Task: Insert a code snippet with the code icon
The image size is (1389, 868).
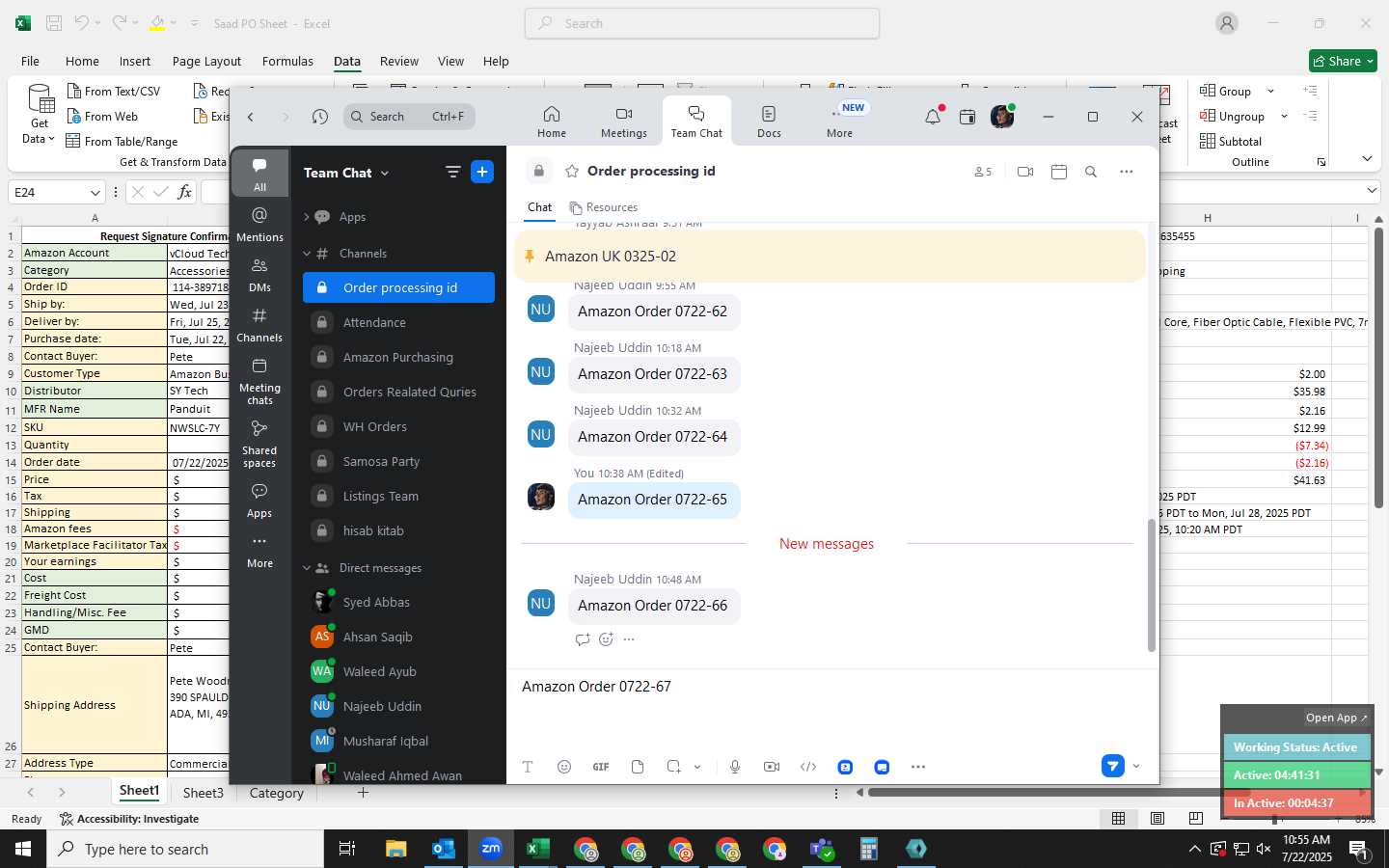Action: coord(808,767)
